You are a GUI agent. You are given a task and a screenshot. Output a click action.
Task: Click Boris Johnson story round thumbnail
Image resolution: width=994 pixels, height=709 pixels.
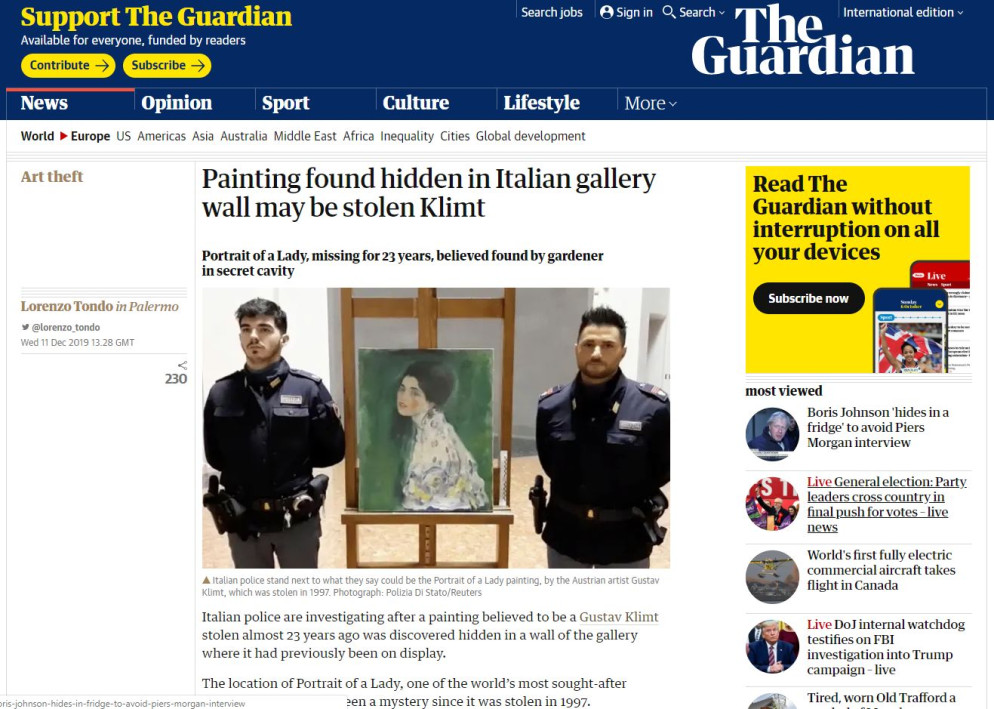772,434
